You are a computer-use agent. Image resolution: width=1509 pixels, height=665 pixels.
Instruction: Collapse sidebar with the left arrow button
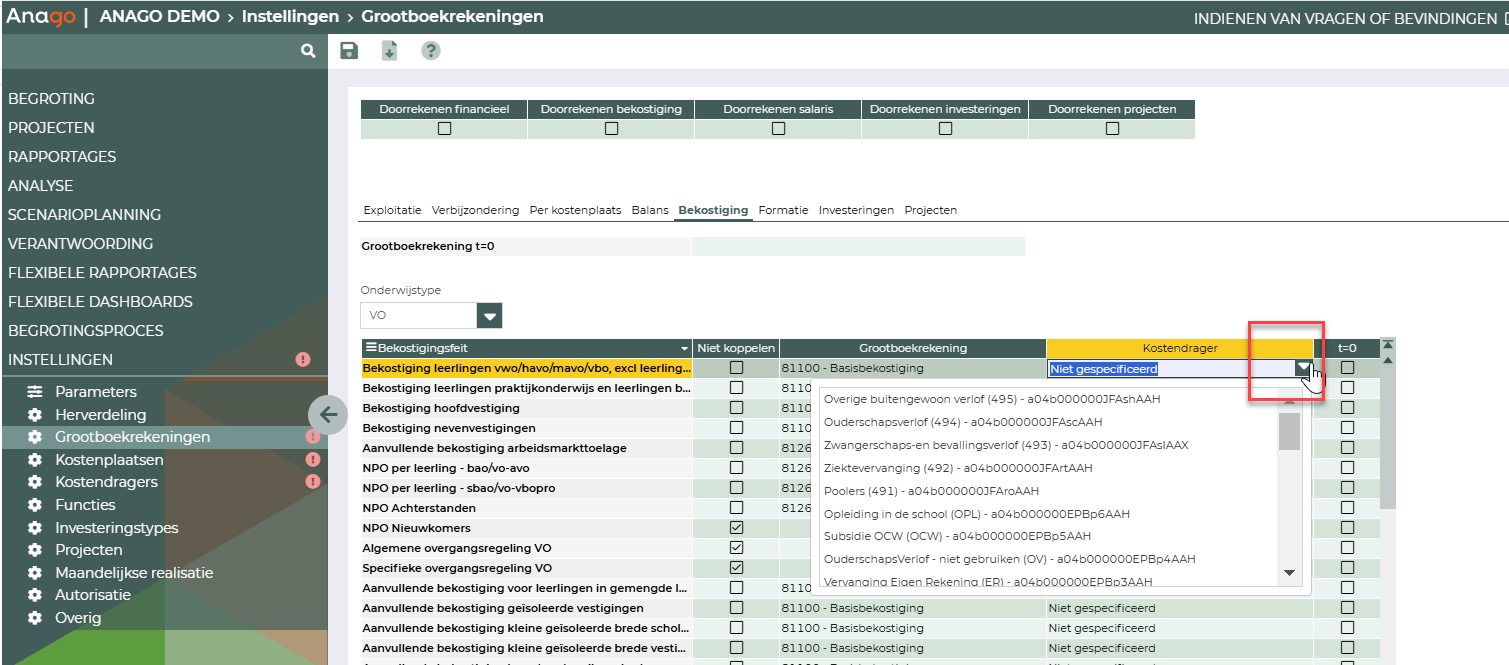(328, 414)
